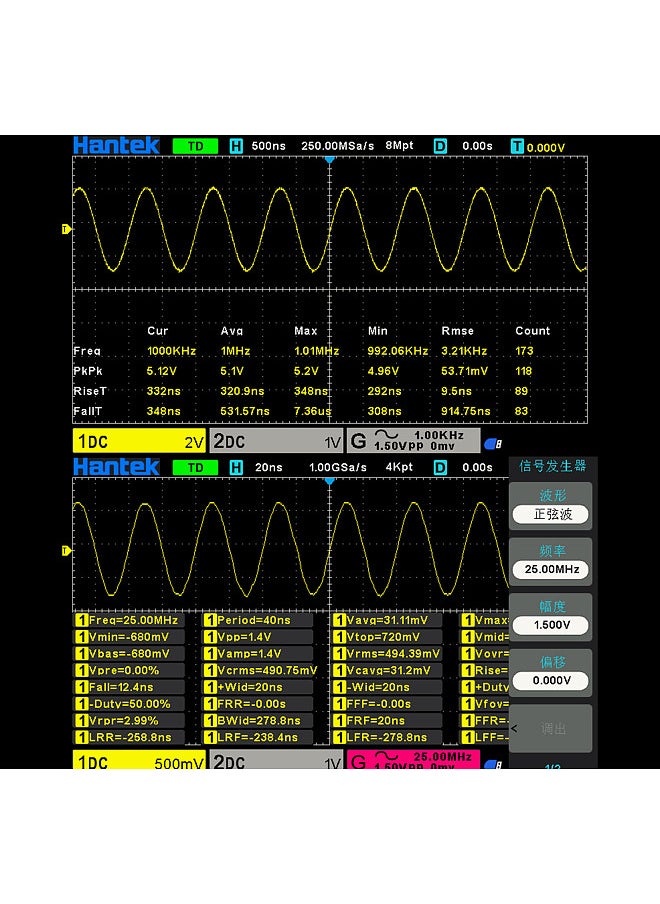Click the D delay icon on the upper screen
This screenshot has width=660, height=904.
point(440,146)
